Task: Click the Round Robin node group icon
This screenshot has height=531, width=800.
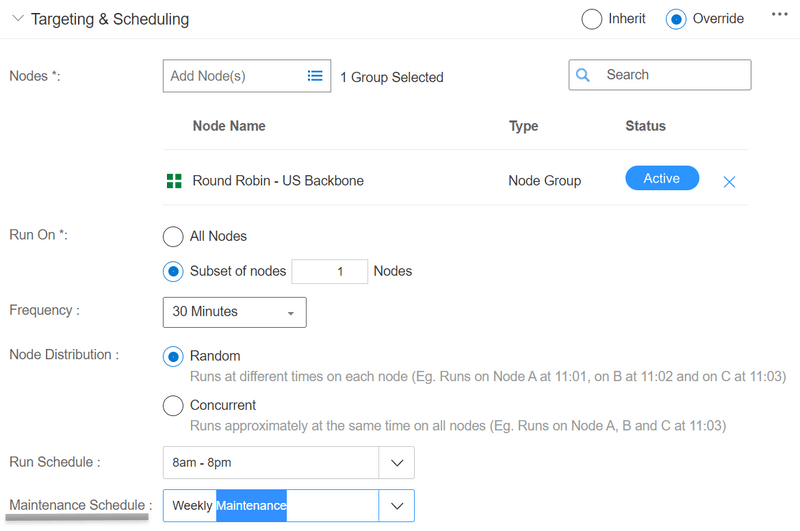Action: pyautogui.click(x=174, y=181)
